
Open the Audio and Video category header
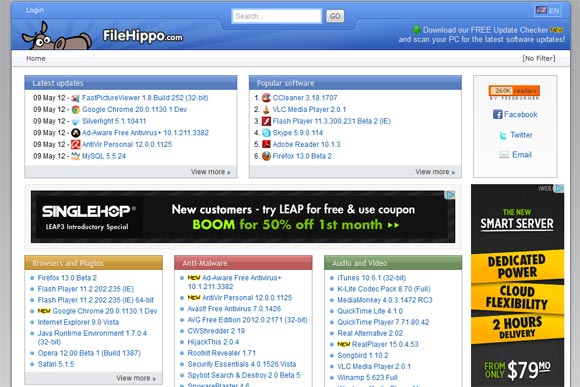click(393, 263)
